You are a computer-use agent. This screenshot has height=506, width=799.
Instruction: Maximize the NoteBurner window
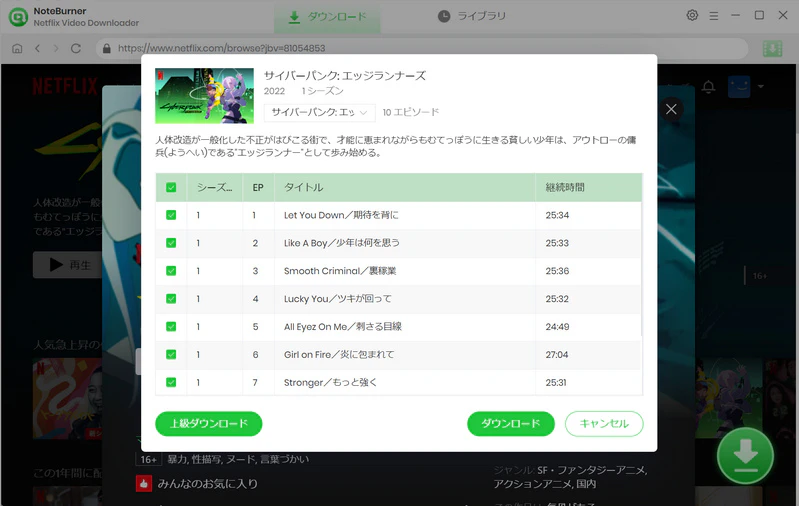[x=759, y=15]
